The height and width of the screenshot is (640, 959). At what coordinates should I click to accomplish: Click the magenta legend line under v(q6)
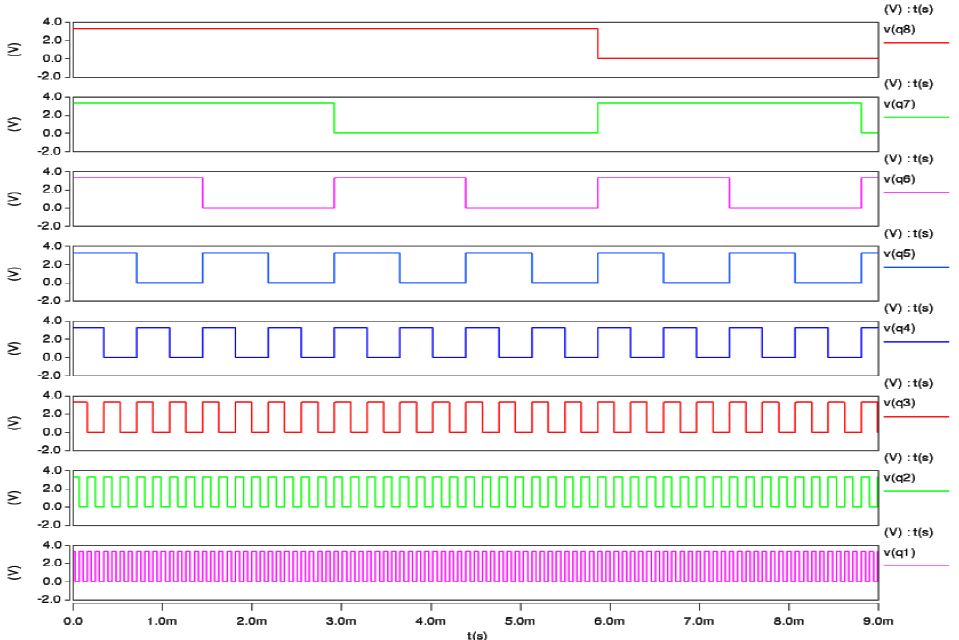916,193
